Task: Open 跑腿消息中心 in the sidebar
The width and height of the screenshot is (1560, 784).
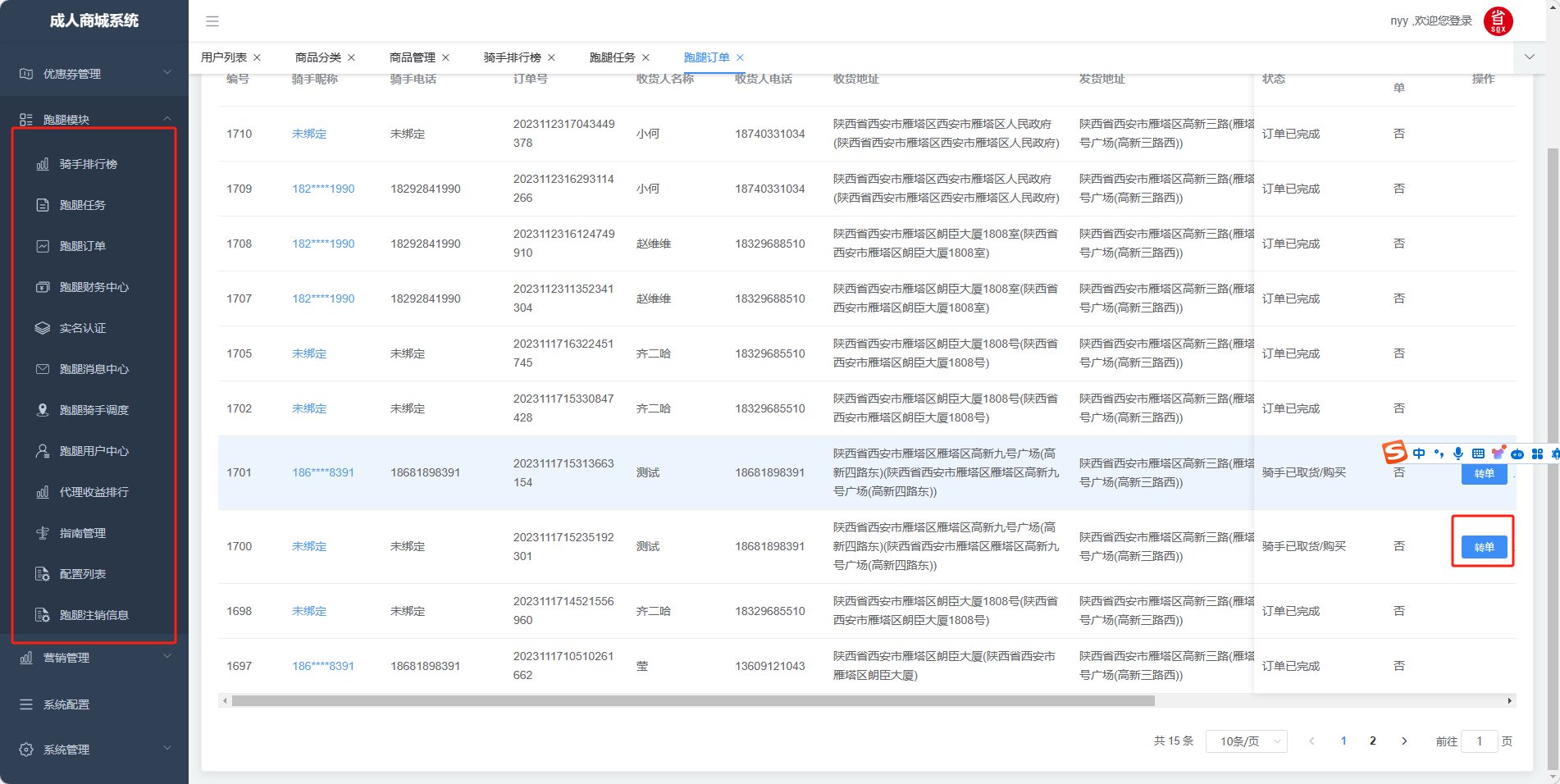Action: point(94,369)
